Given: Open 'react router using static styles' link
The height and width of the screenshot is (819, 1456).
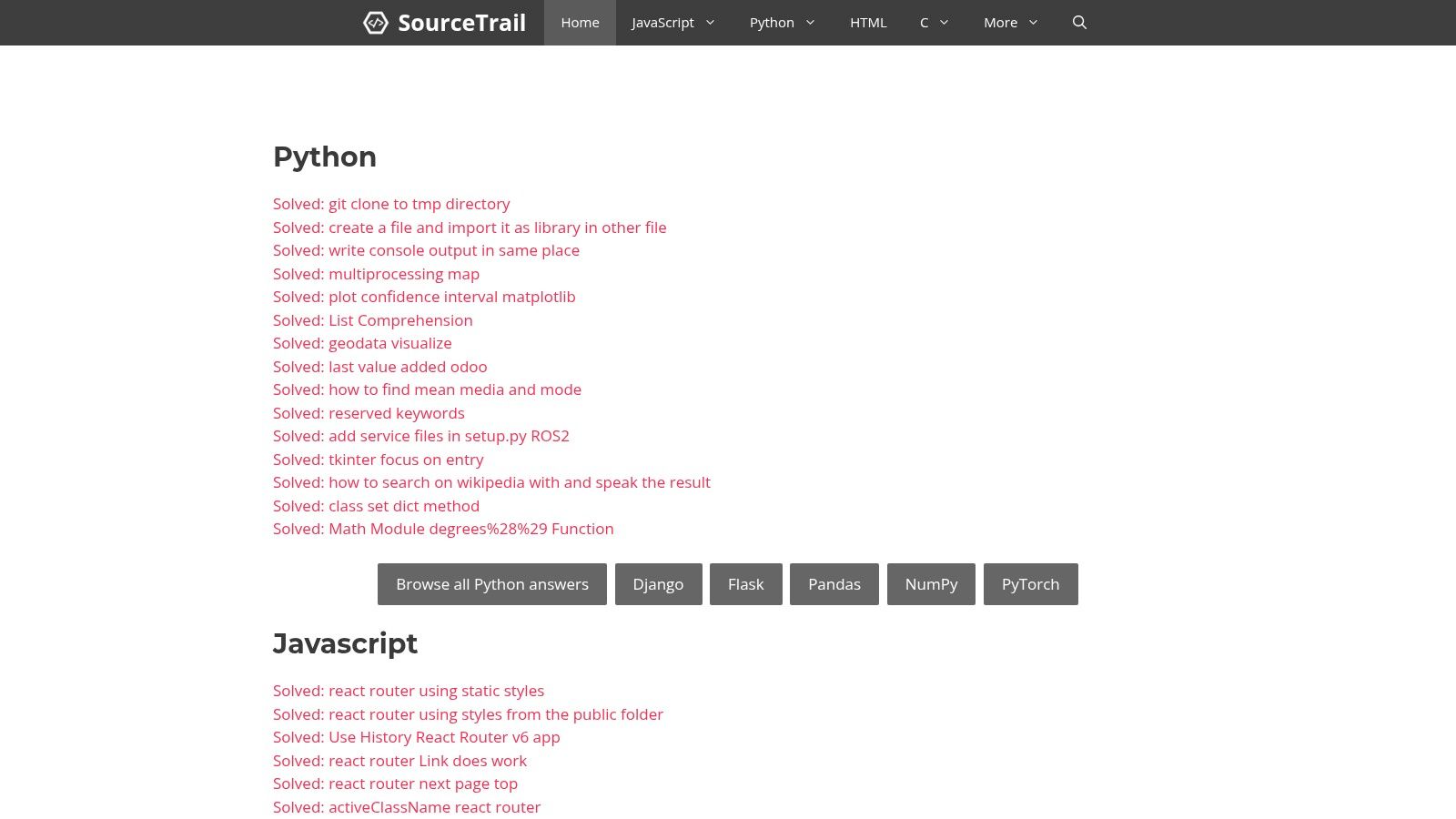Looking at the screenshot, I should click(x=409, y=691).
